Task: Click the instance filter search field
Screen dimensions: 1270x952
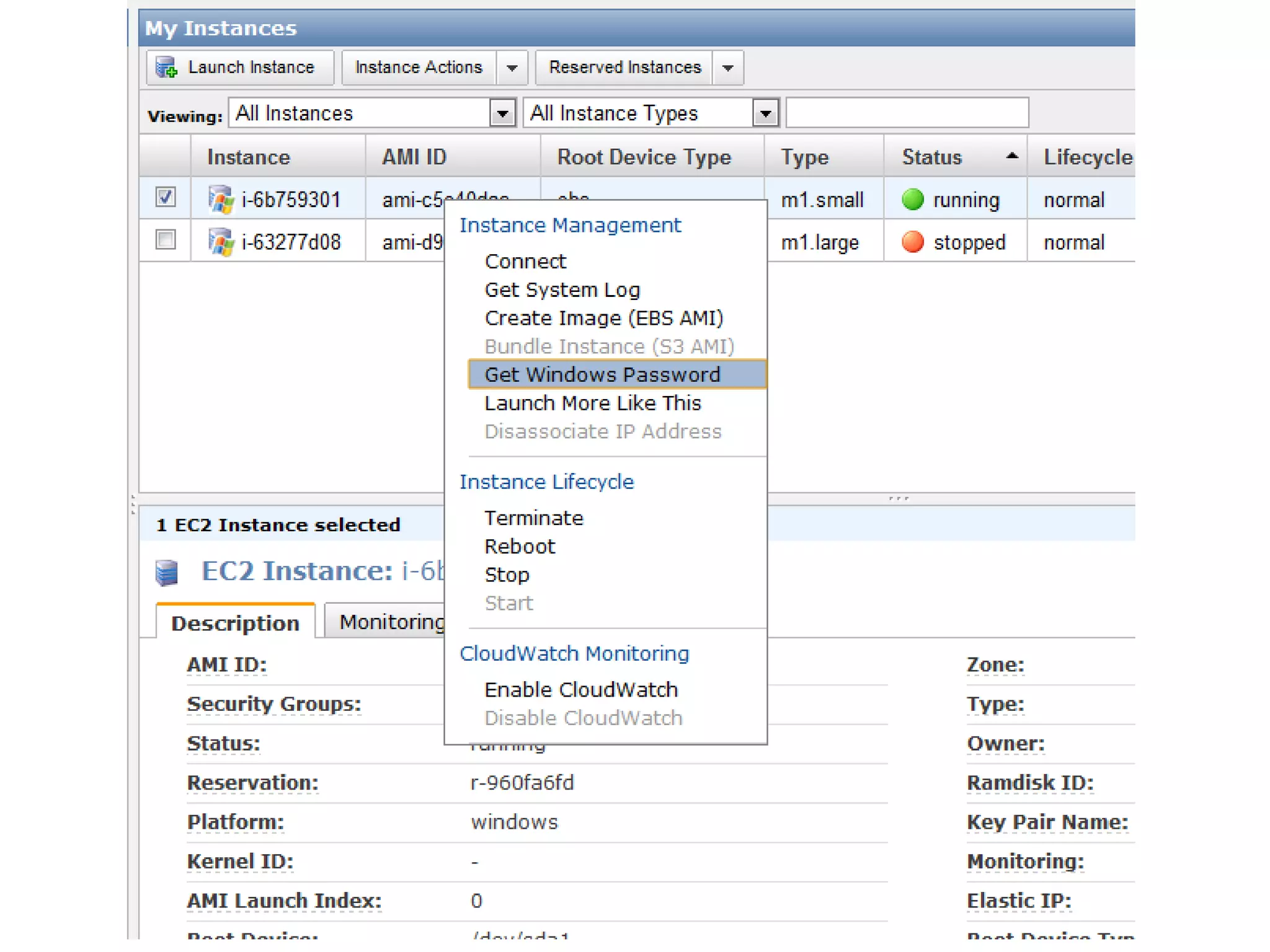Action: (x=907, y=113)
